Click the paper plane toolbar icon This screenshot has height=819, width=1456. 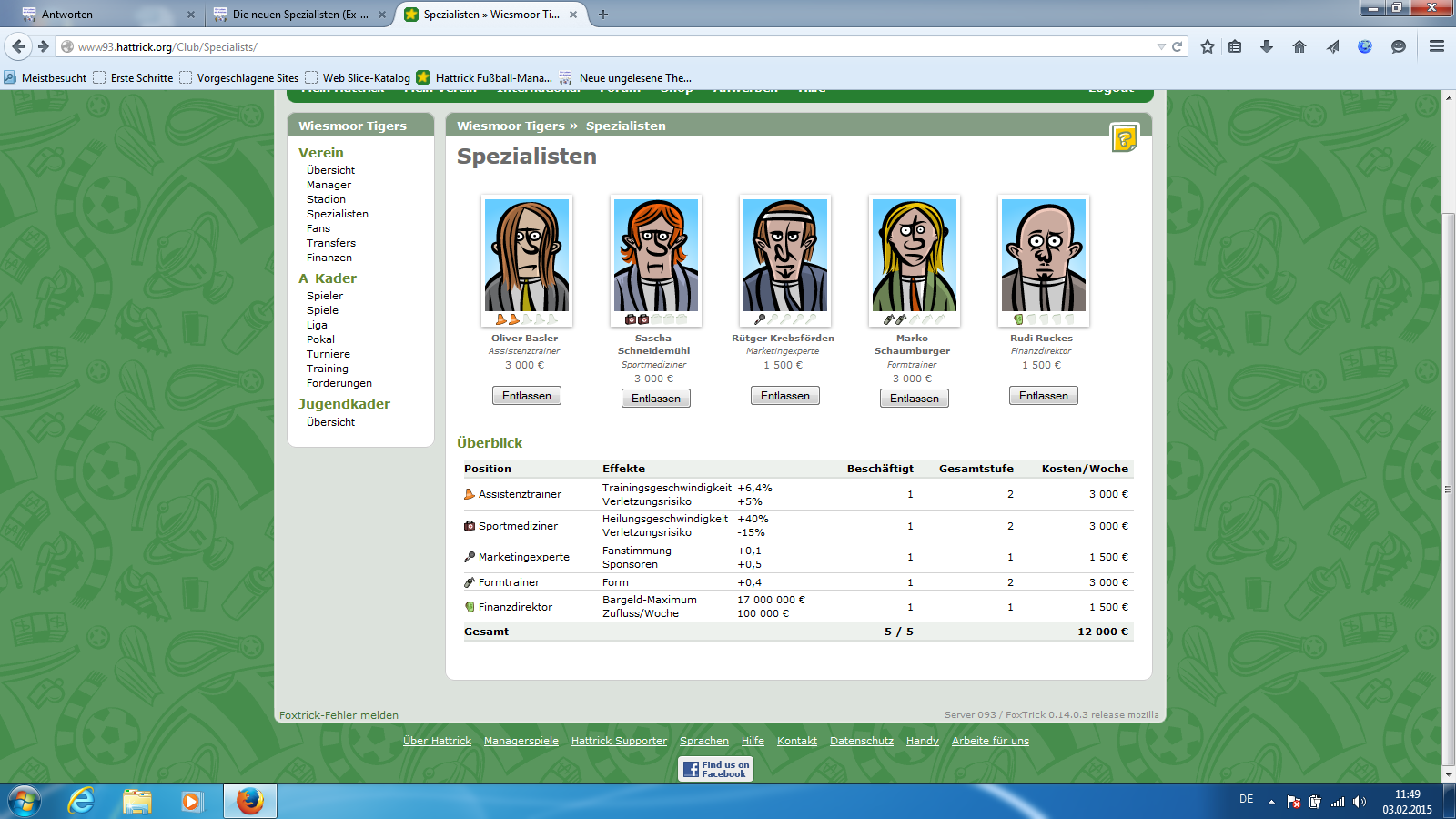pos(1332,46)
